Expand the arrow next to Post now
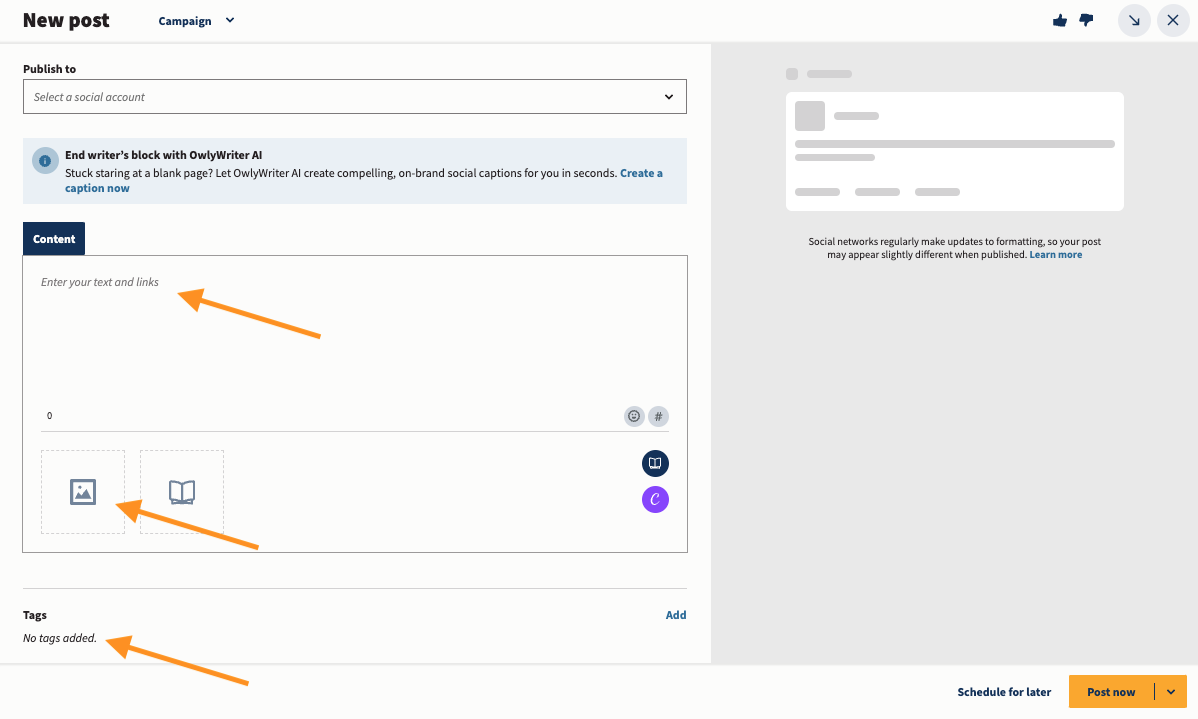This screenshot has width=1198, height=719. 1171,692
